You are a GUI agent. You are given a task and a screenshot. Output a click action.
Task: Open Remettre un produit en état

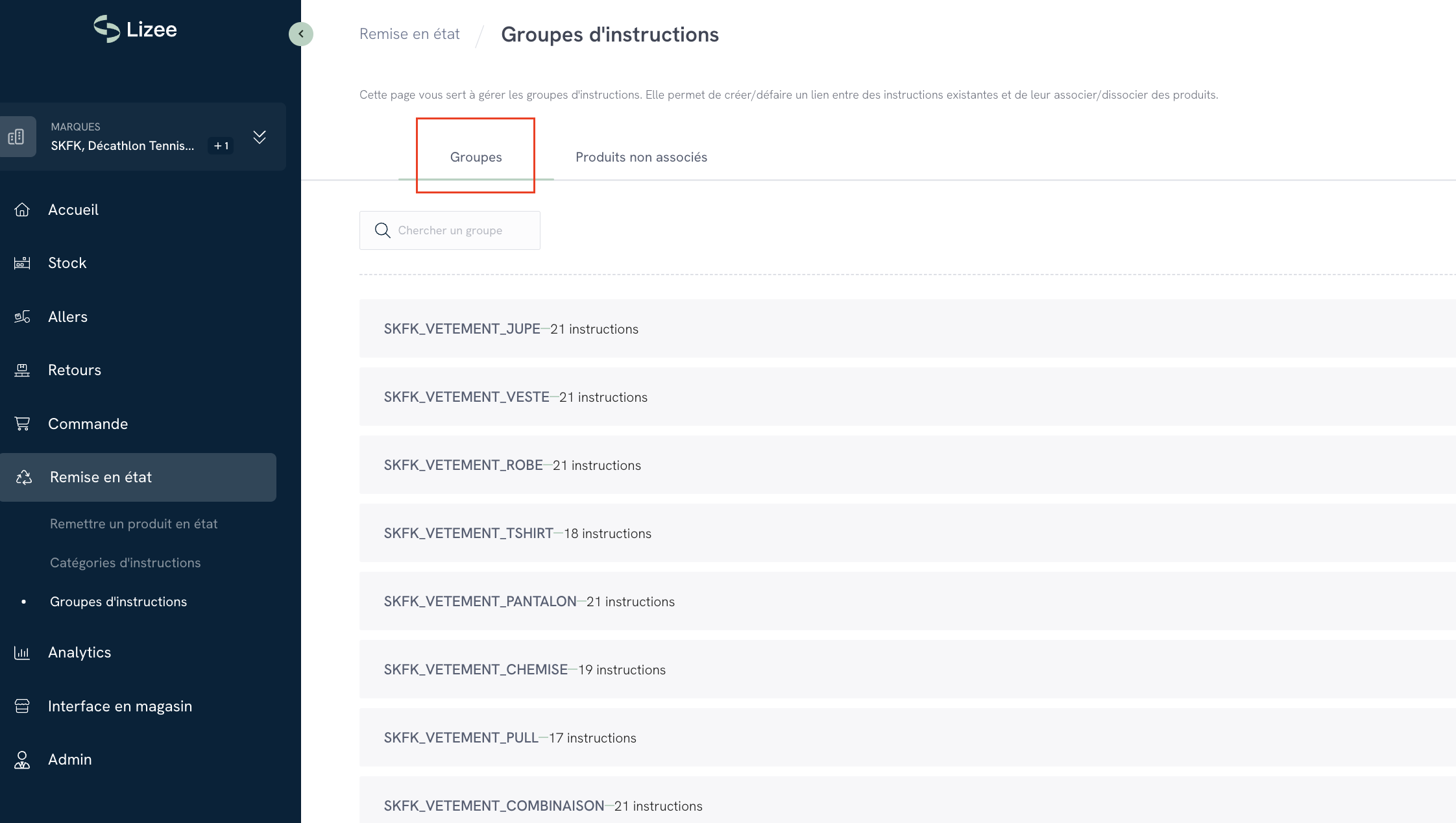coord(134,524)
